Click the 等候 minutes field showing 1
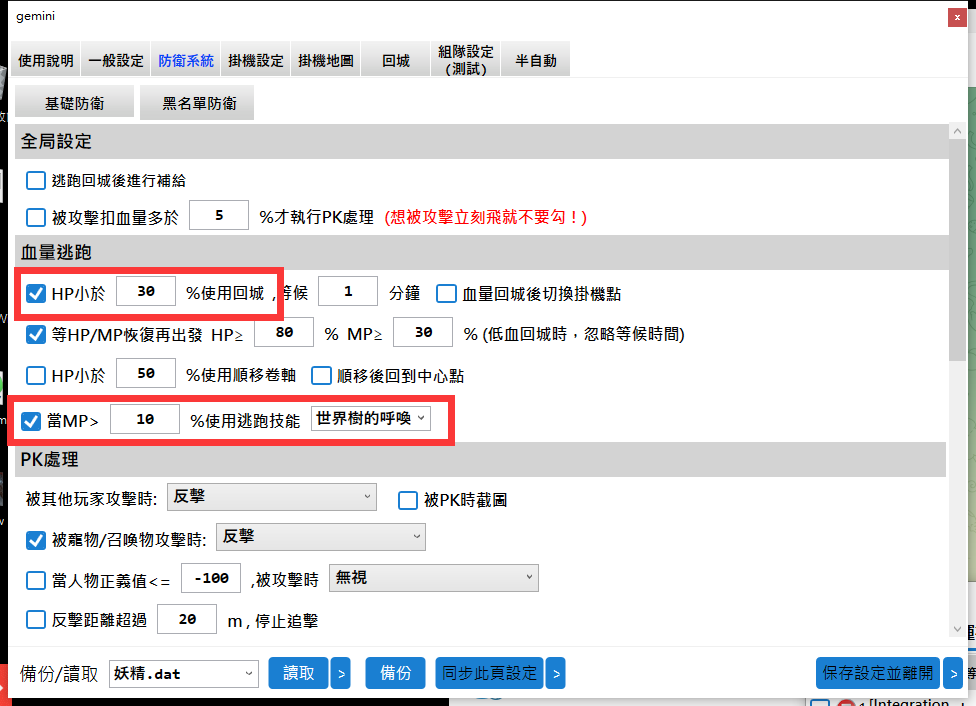This screenshot has width=976, height=706. point(348,291)
